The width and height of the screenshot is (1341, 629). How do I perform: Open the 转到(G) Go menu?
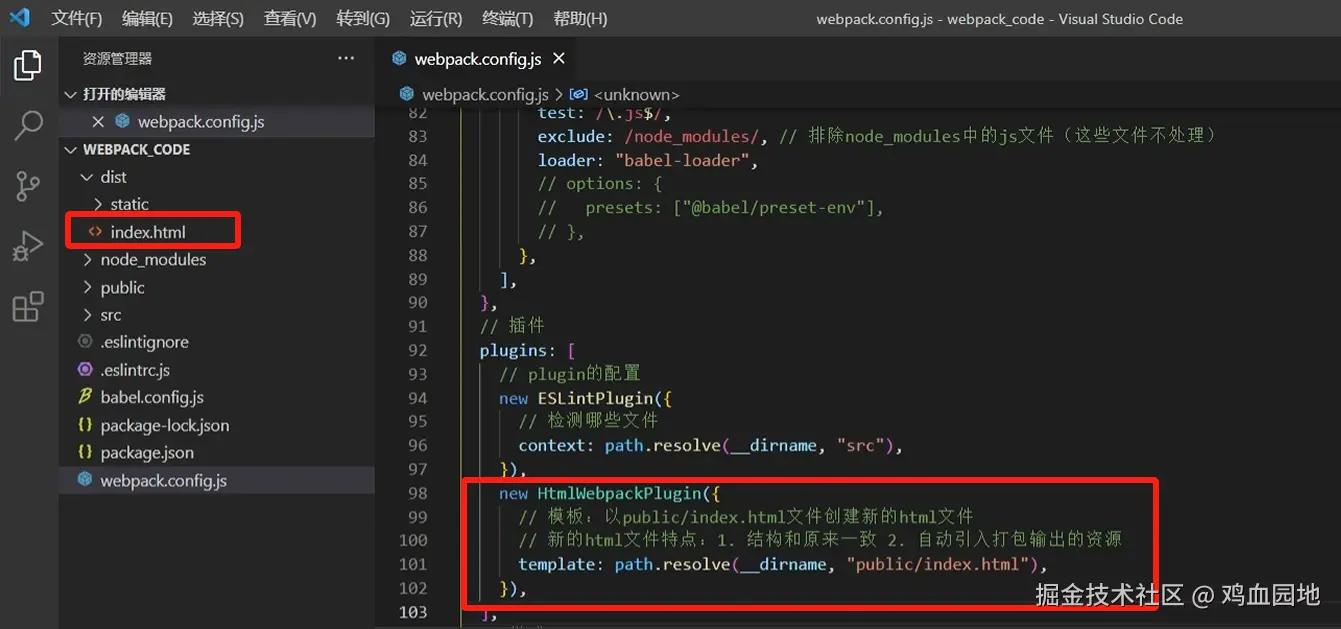click(363, 19)
